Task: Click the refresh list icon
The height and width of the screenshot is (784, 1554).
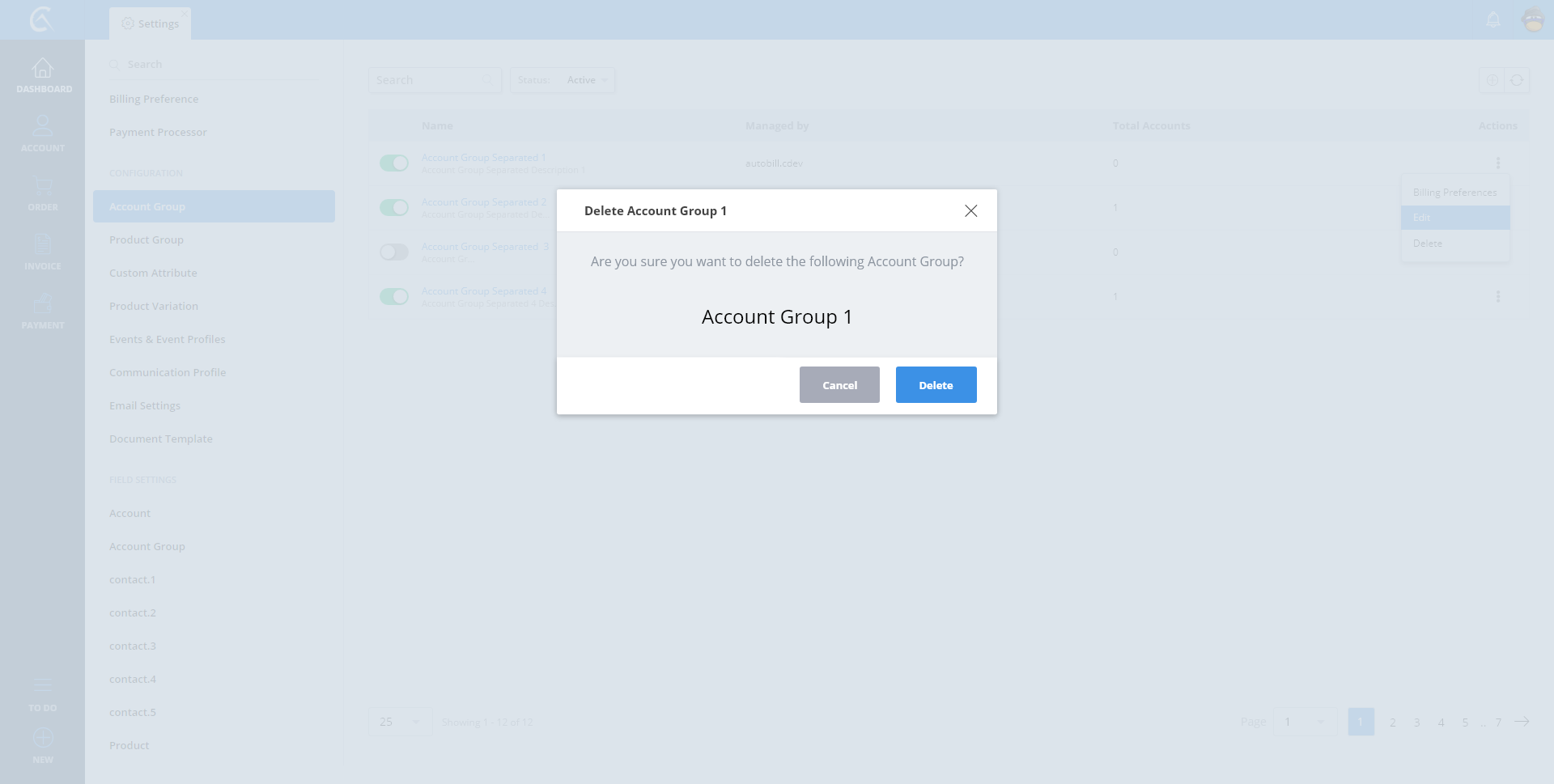Action: [x=1517, y=80]
